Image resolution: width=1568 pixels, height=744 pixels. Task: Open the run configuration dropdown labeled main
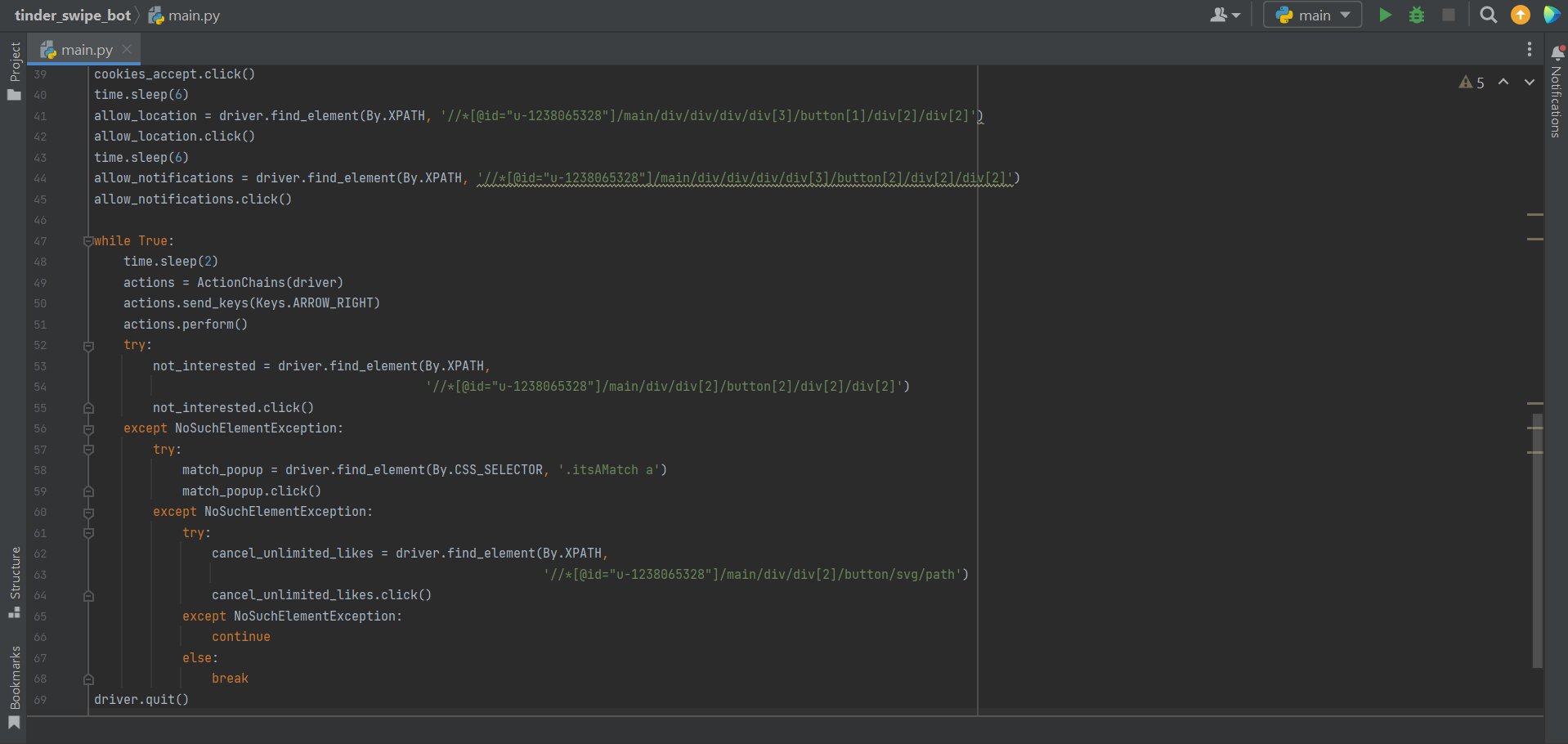(1311, 14)
